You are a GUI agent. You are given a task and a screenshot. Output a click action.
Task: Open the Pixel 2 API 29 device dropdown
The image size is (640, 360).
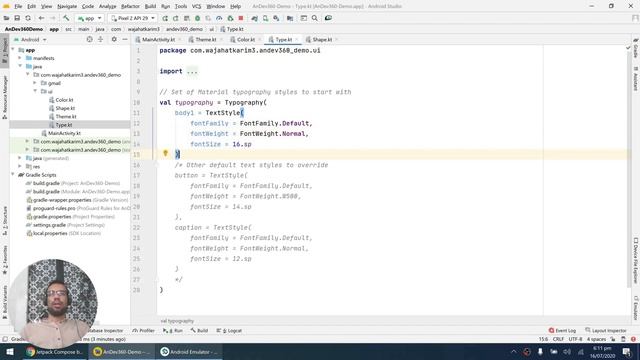point(133,18)
